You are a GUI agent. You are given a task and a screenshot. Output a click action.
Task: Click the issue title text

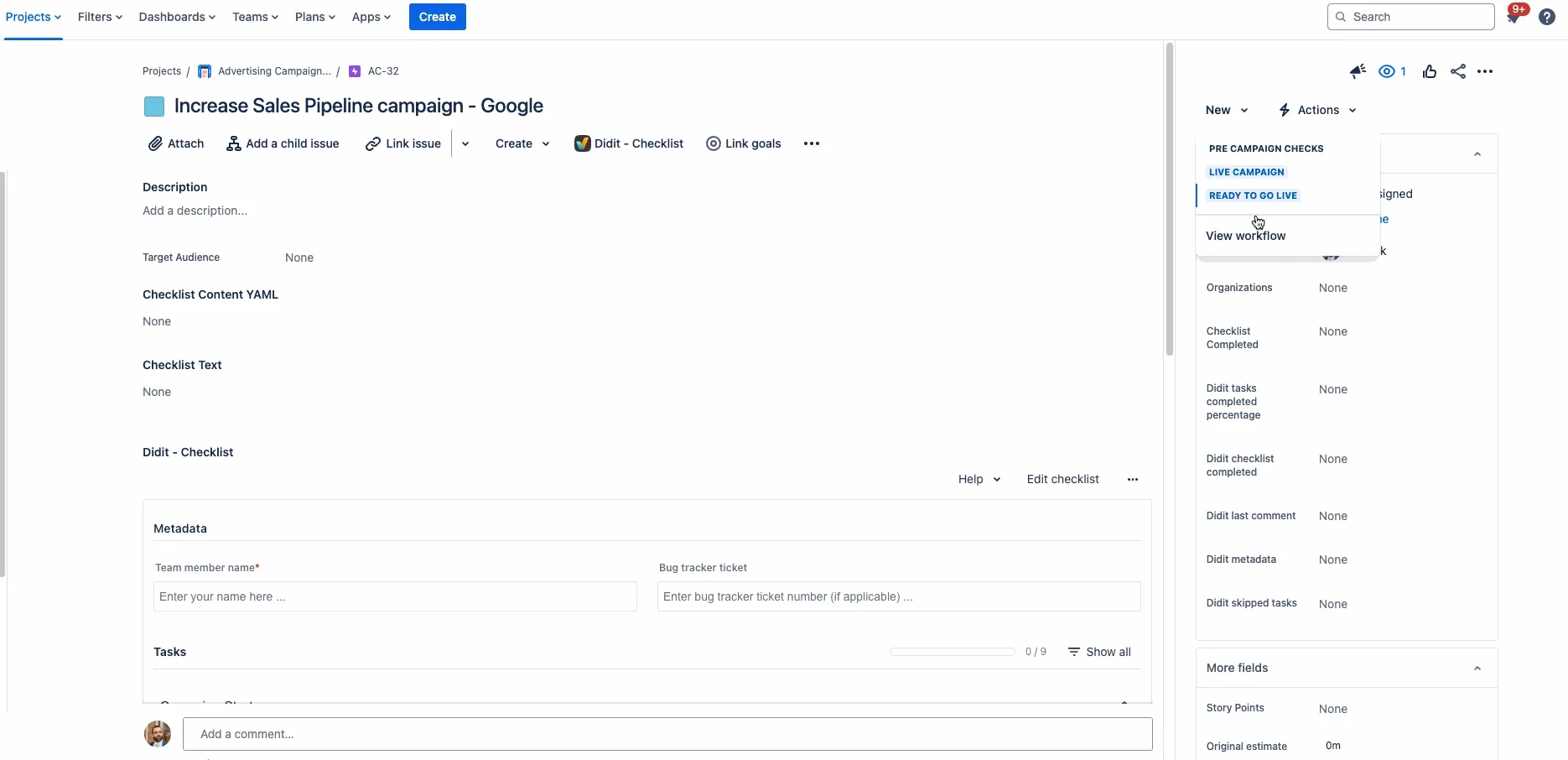[x=359, y=106]
